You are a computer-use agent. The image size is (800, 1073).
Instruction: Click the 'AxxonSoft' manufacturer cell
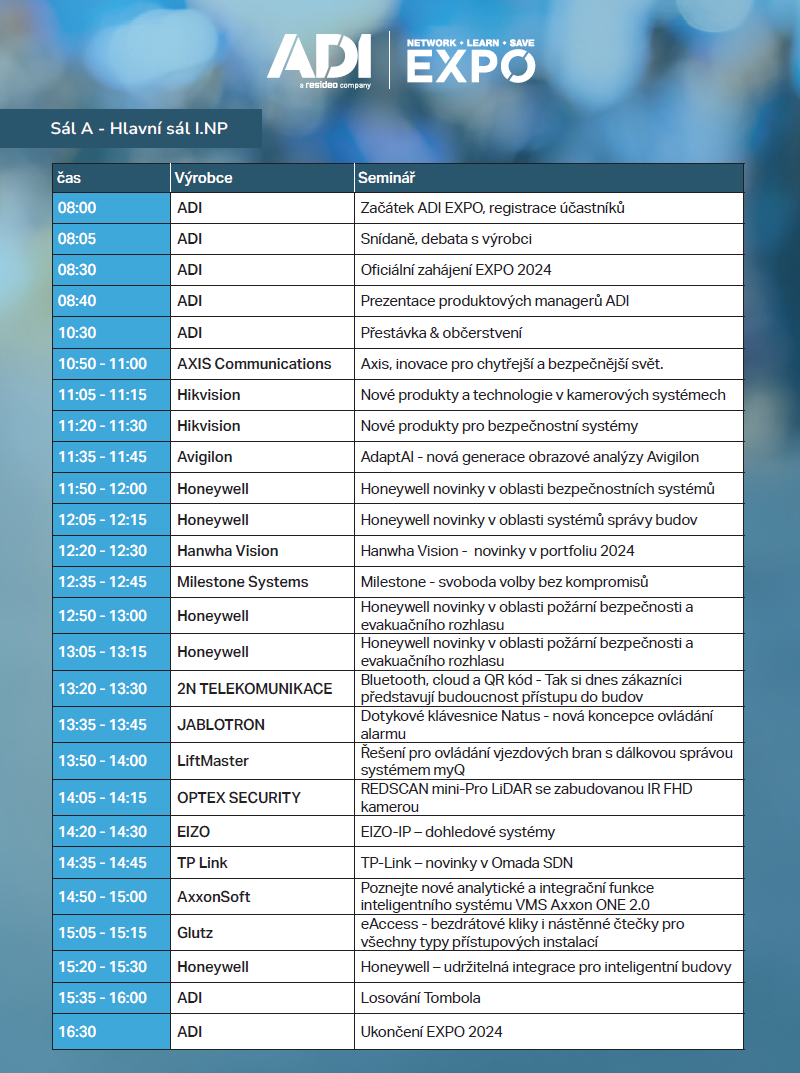pos(262,896)
